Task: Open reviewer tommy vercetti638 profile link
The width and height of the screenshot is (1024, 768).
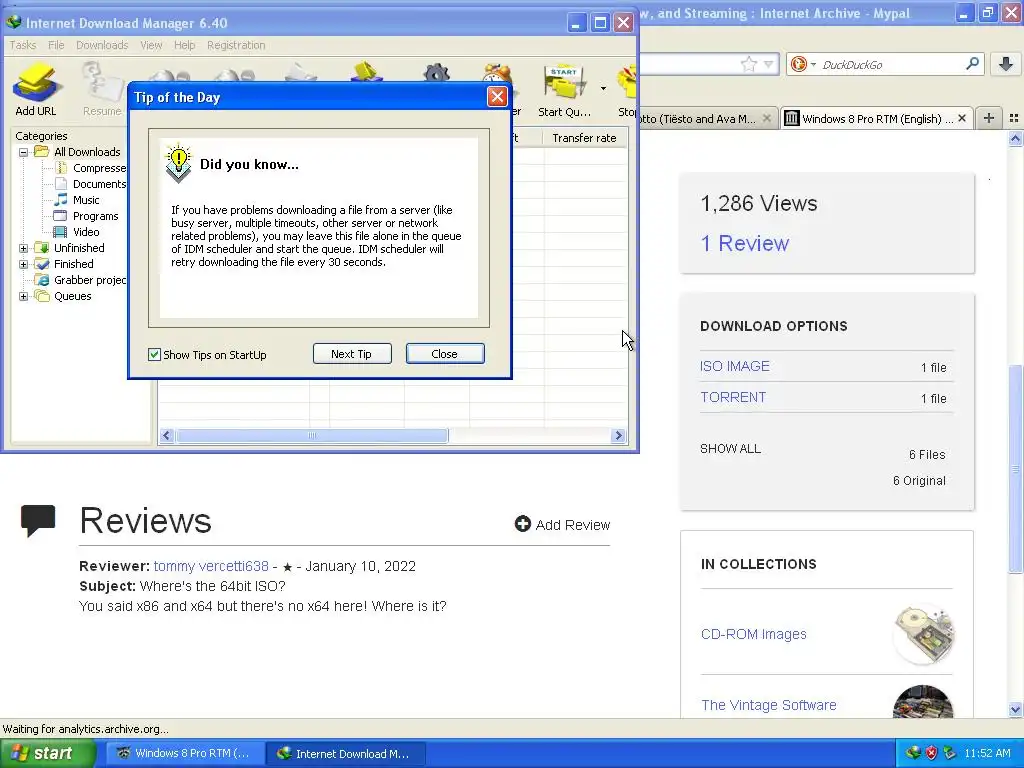Action: 211,566
